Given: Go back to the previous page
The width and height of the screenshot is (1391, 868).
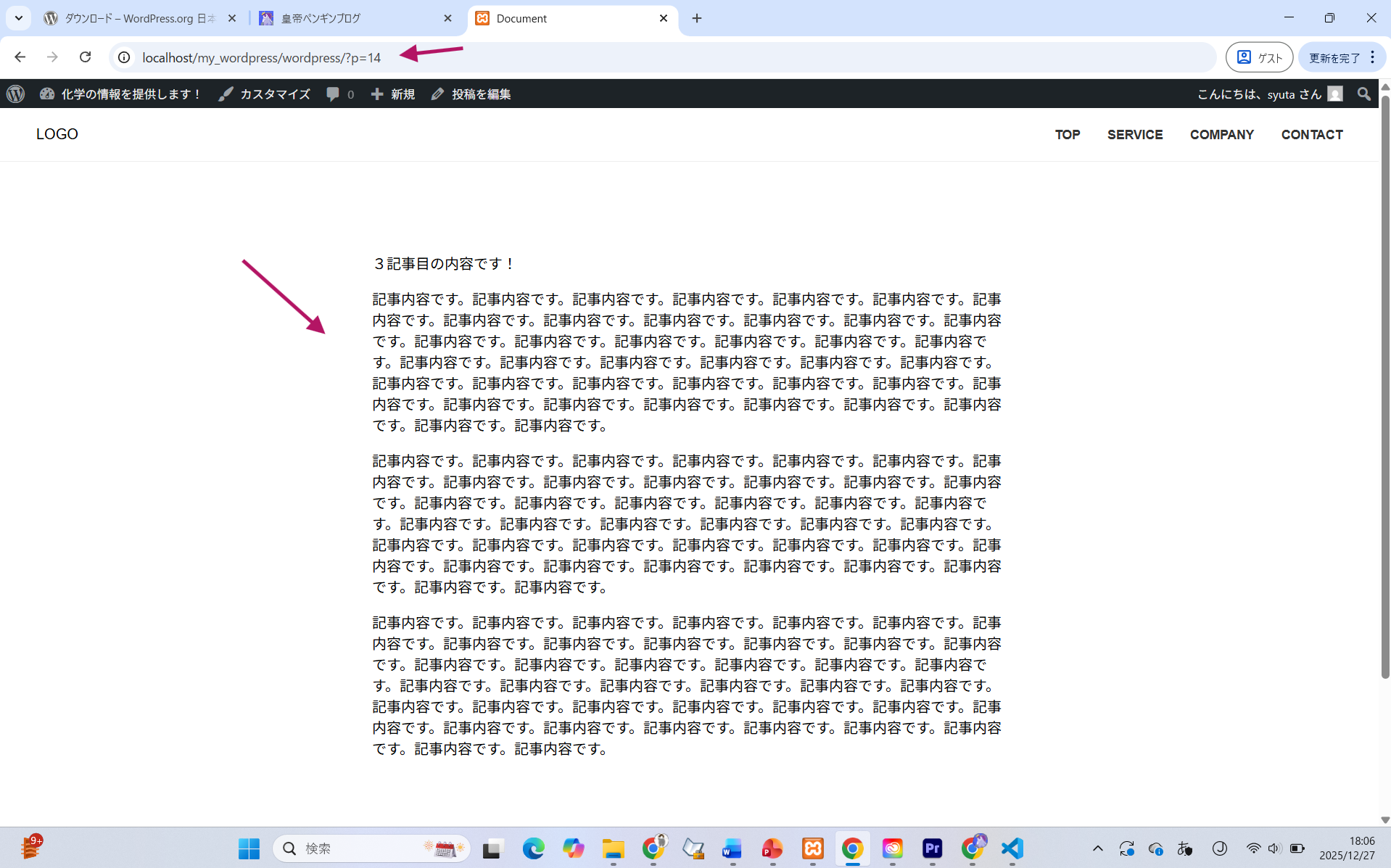Looking at the screenshot, I should click(x=20, y=57).
